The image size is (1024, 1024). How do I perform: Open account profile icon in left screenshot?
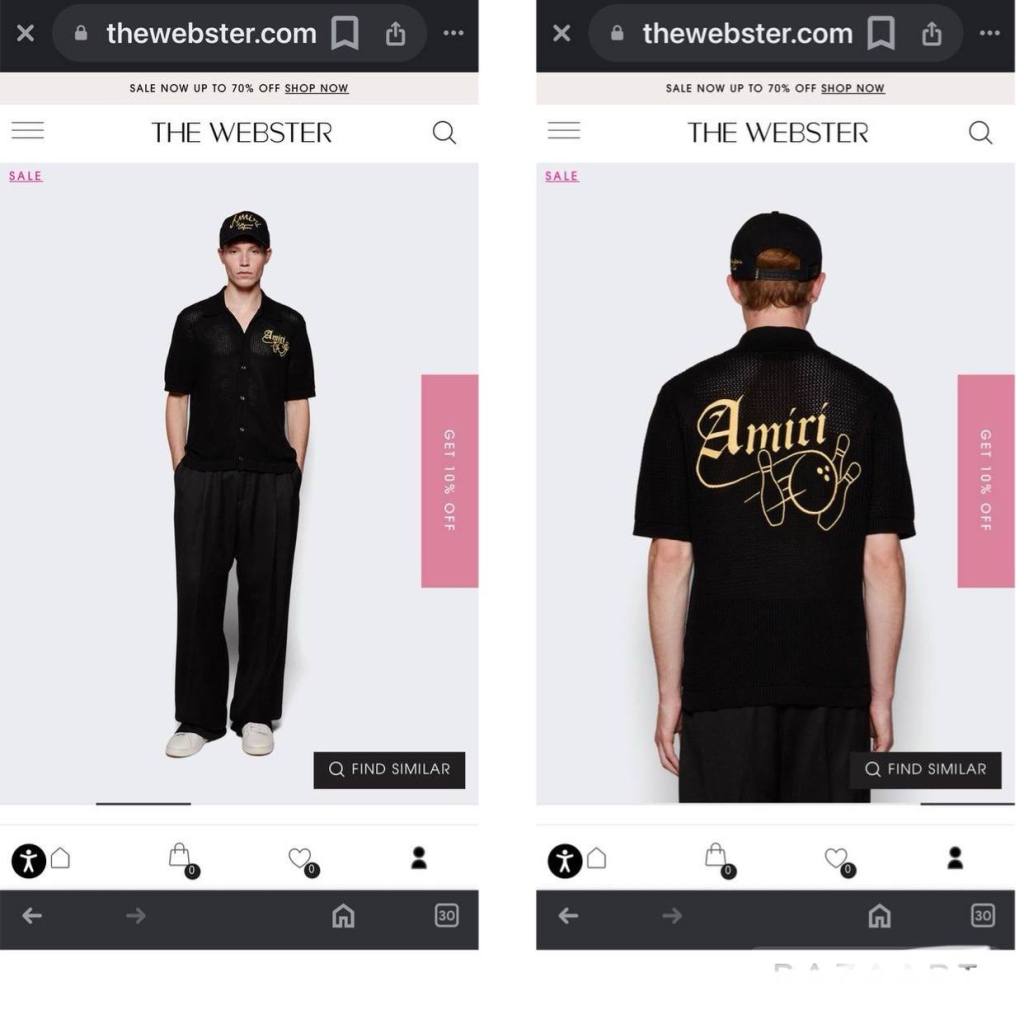pyautogui.click(x=419, y=858)
